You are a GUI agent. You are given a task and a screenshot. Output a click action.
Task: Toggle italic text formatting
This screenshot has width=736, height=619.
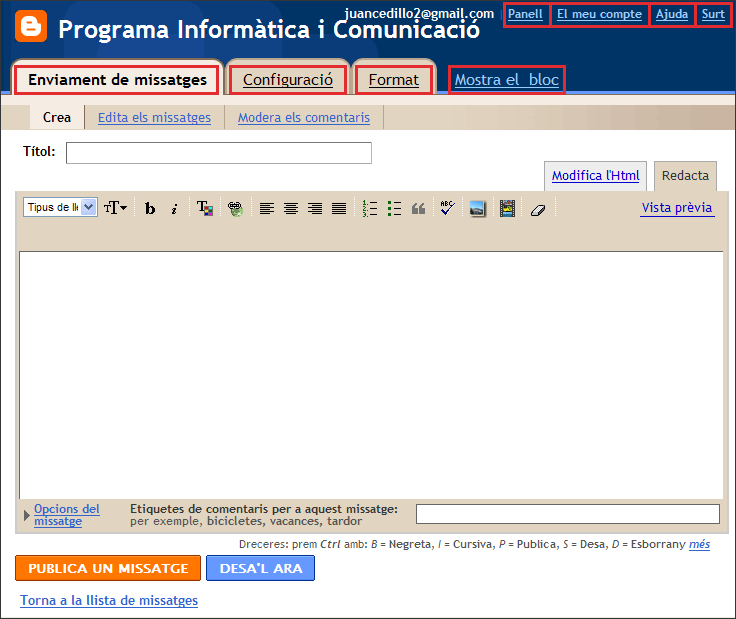(174, 208)
